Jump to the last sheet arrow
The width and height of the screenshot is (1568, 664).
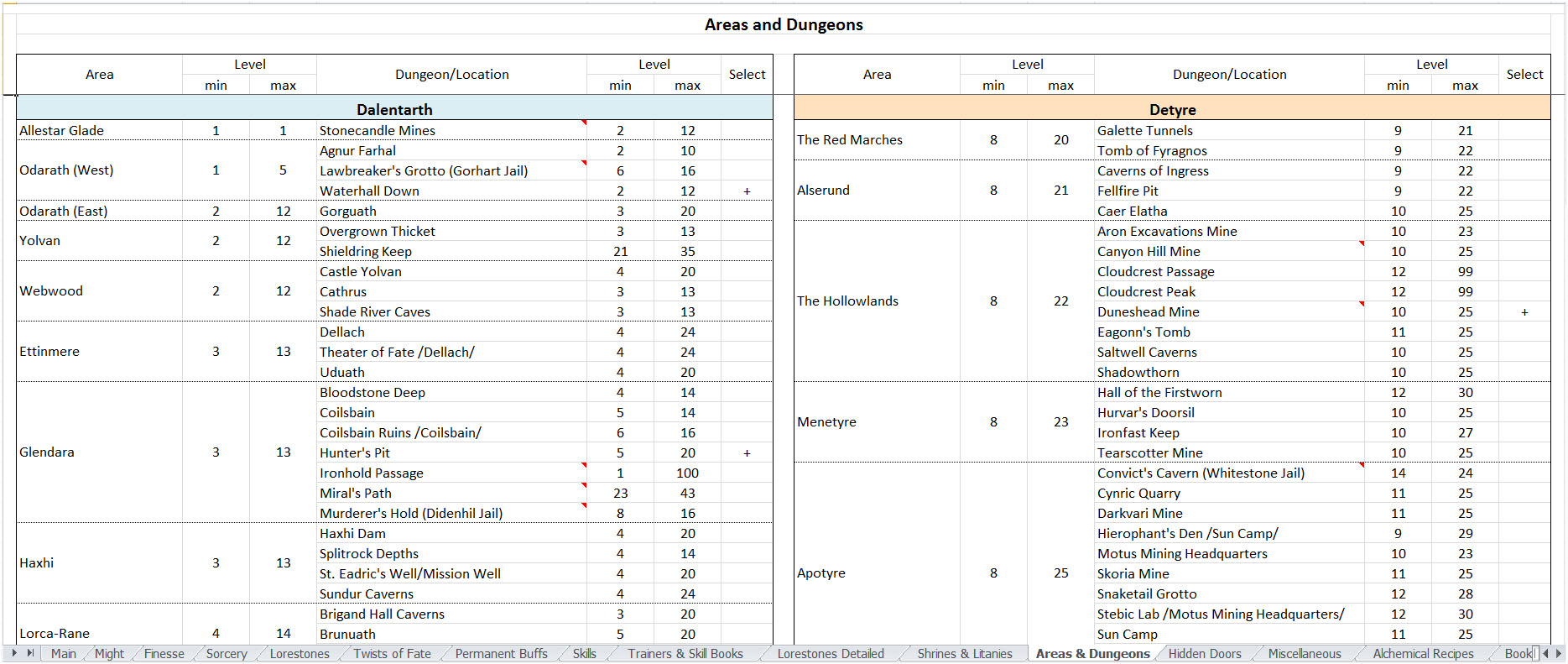pos(31,653)
